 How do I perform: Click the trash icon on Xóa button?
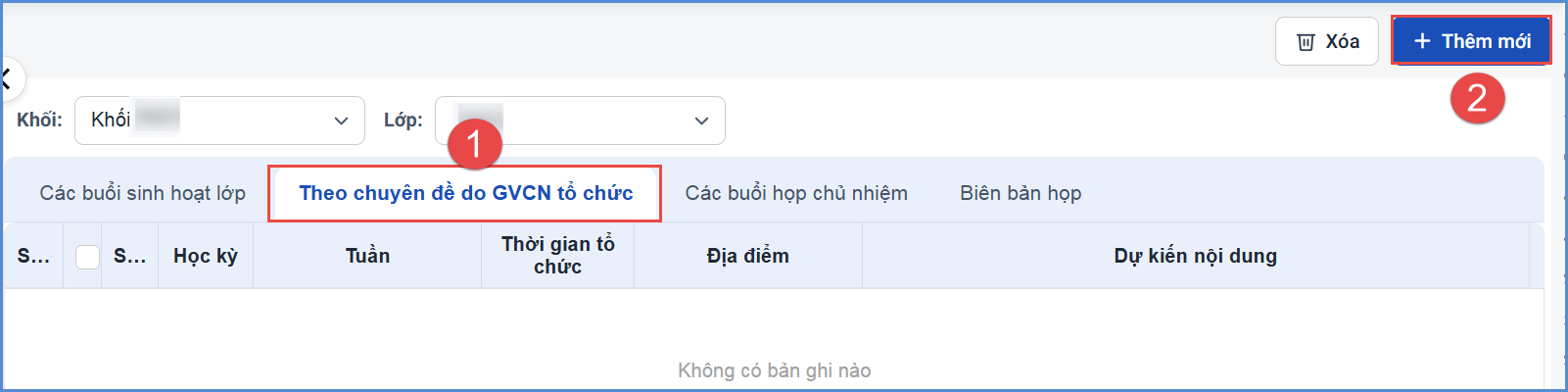click(1306, 42)
